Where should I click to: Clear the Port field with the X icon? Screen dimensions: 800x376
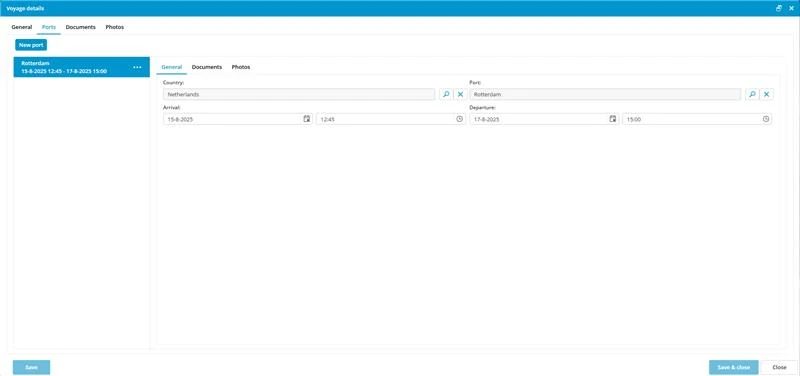766,94
